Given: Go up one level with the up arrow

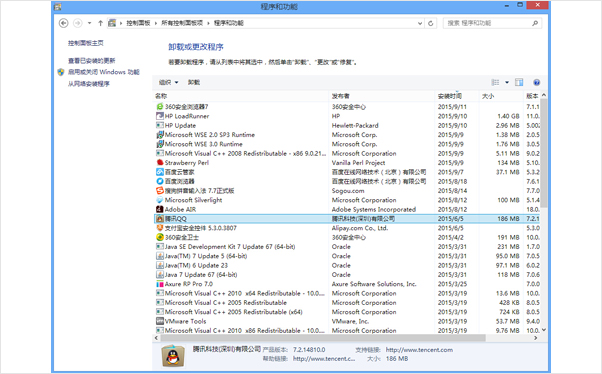Looking at the screenshot, I should click(x=100, y=23).
